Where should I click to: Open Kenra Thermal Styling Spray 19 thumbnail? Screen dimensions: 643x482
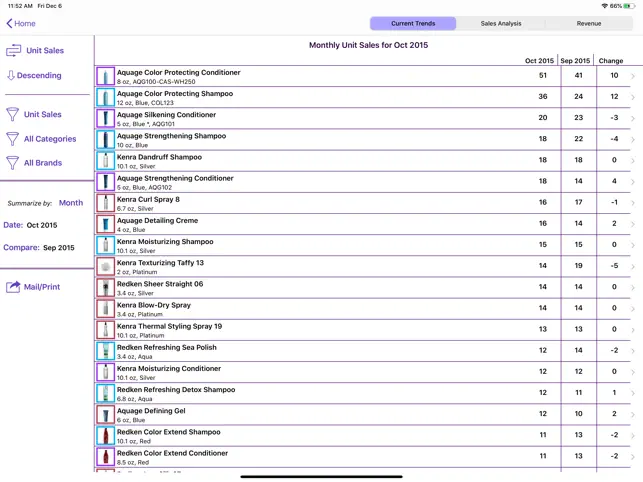tap(105, 330)
